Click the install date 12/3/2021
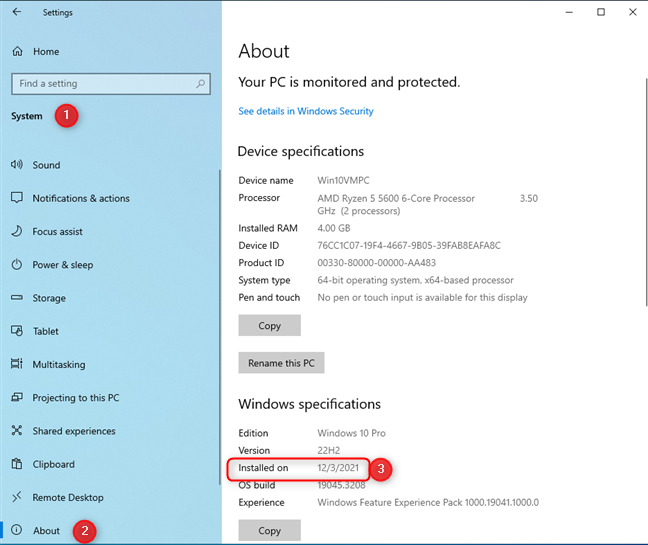Image resolution: width=648 pixels, height=545 pixels. tap(338, 468)
